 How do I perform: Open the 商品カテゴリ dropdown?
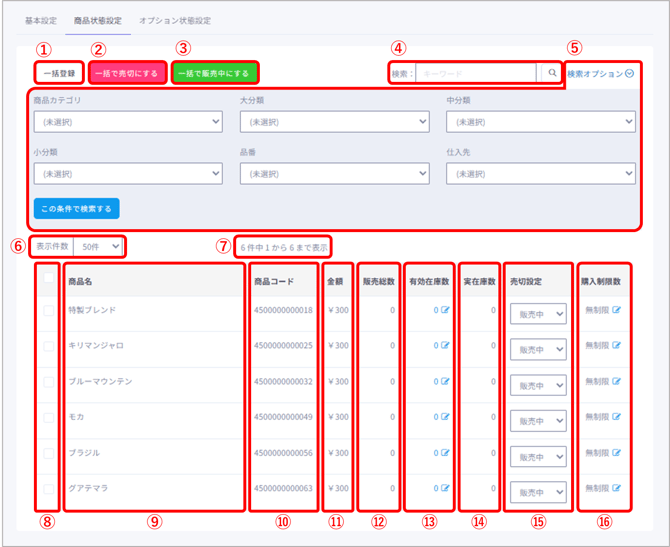(x=127, y=122)
